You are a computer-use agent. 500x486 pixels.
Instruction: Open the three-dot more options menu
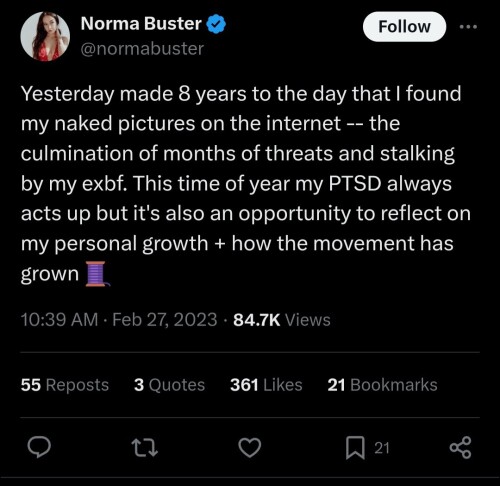468,27
